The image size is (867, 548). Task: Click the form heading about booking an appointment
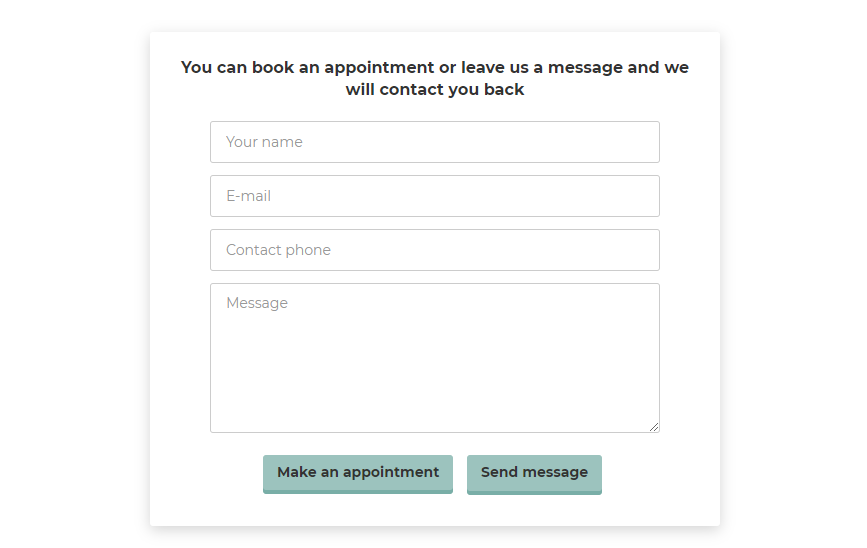tap(435, 78)
